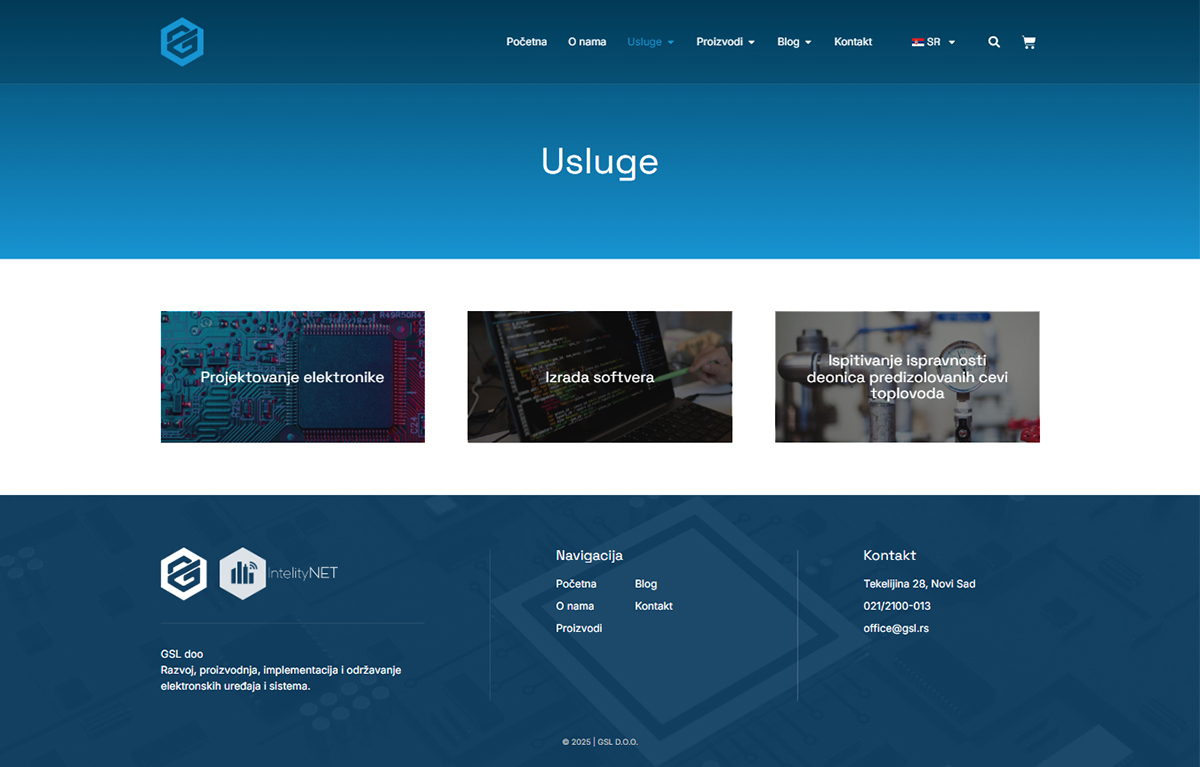Open the Izrada softvera service card
This screenshot has width=1200, height=767.
(x=600, y=377)
